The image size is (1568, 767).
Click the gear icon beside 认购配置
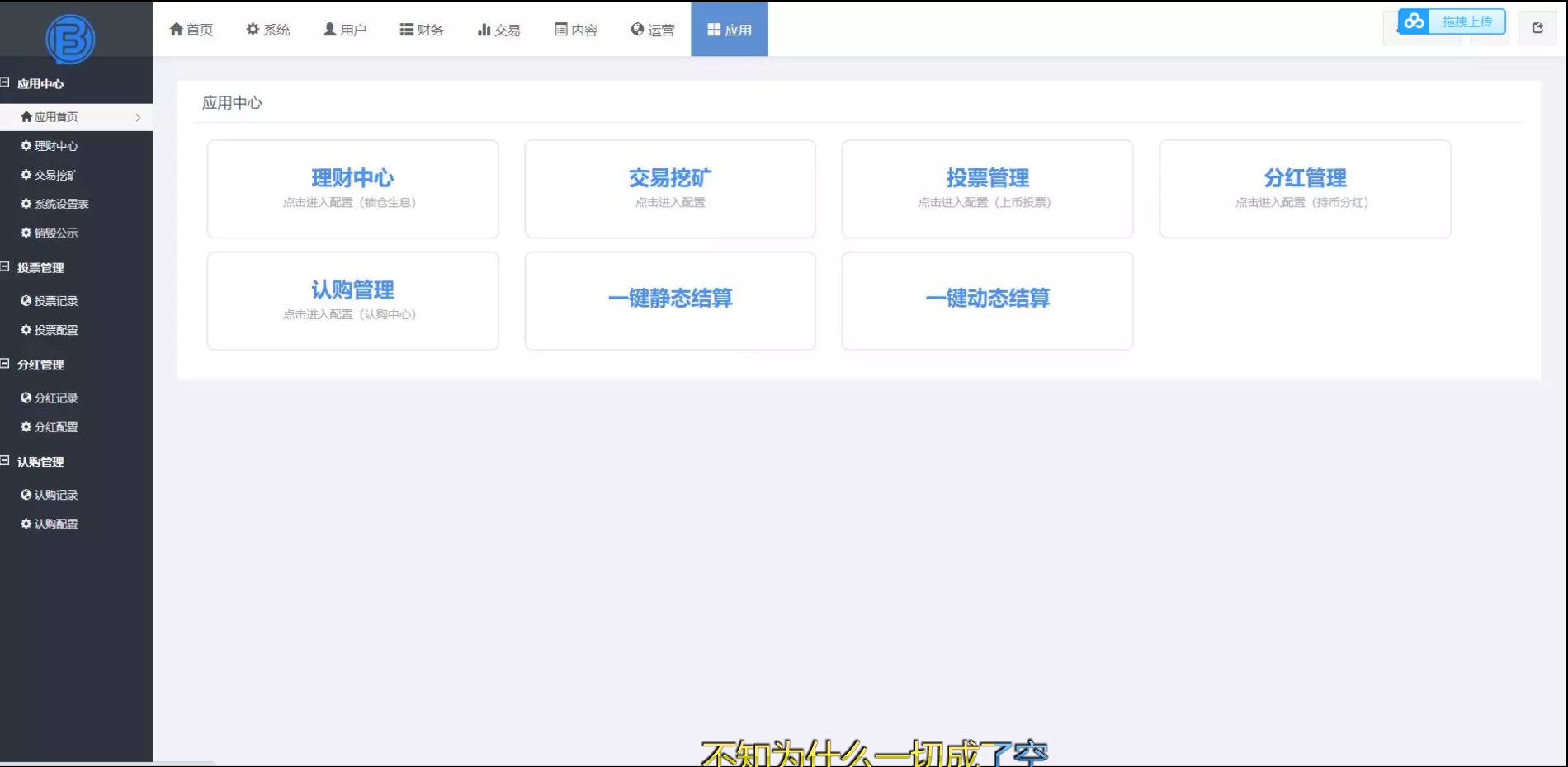coord(26,524)
